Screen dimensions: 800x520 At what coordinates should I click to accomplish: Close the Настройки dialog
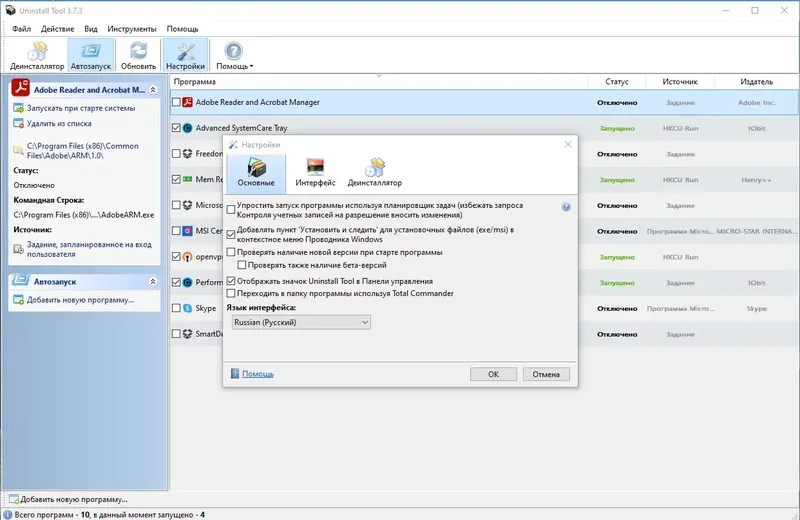(568, 144)
